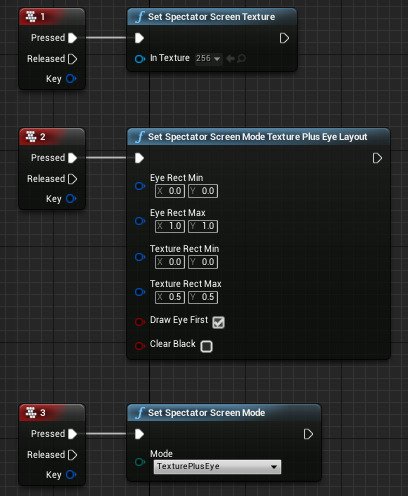Click input exec pin of Set Spectator Screen Texture

coord(139,38)
